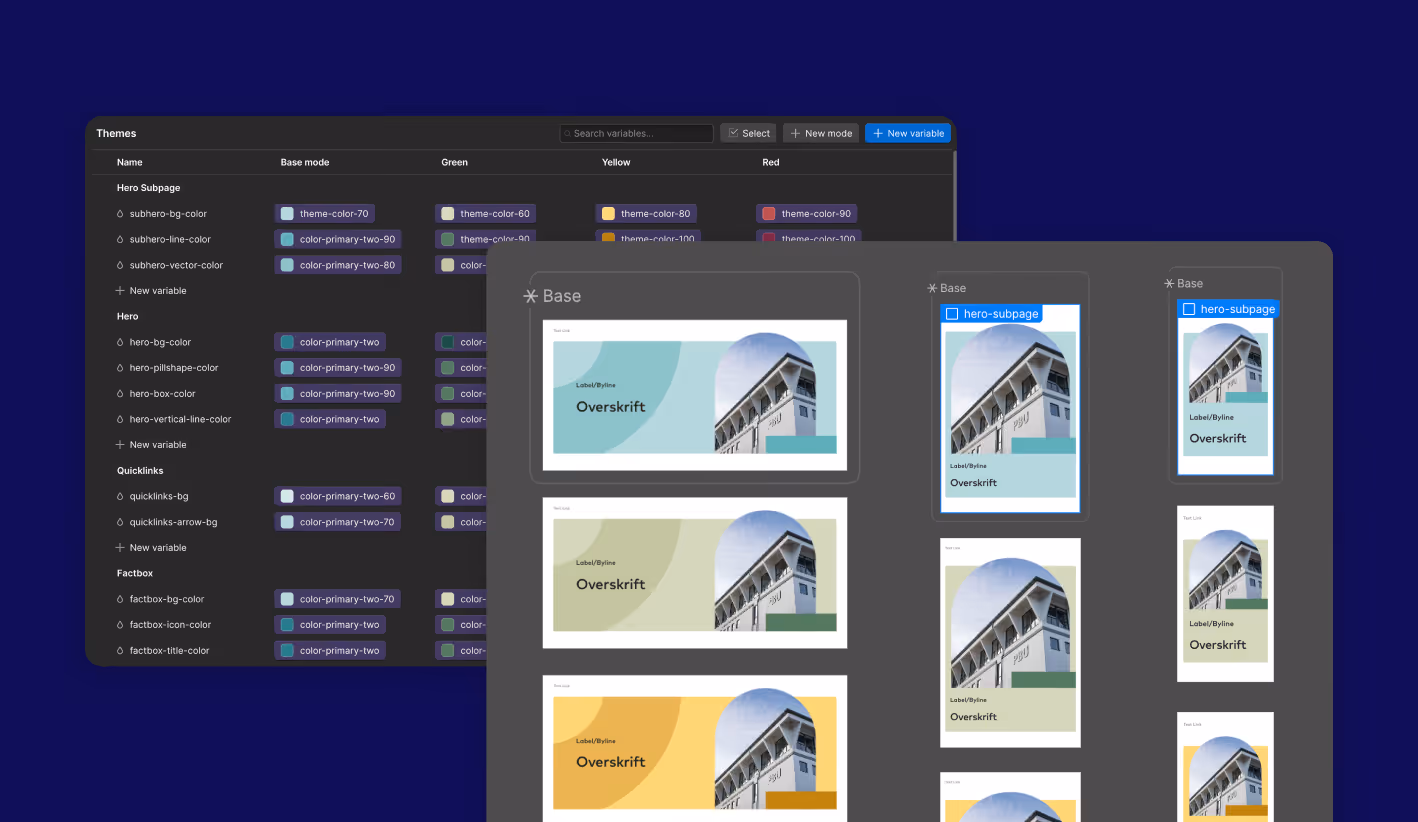Viewport: 1418px width, 822px height.
Task: Click the subhero-bg-color variable name
Action: (168, 214)
